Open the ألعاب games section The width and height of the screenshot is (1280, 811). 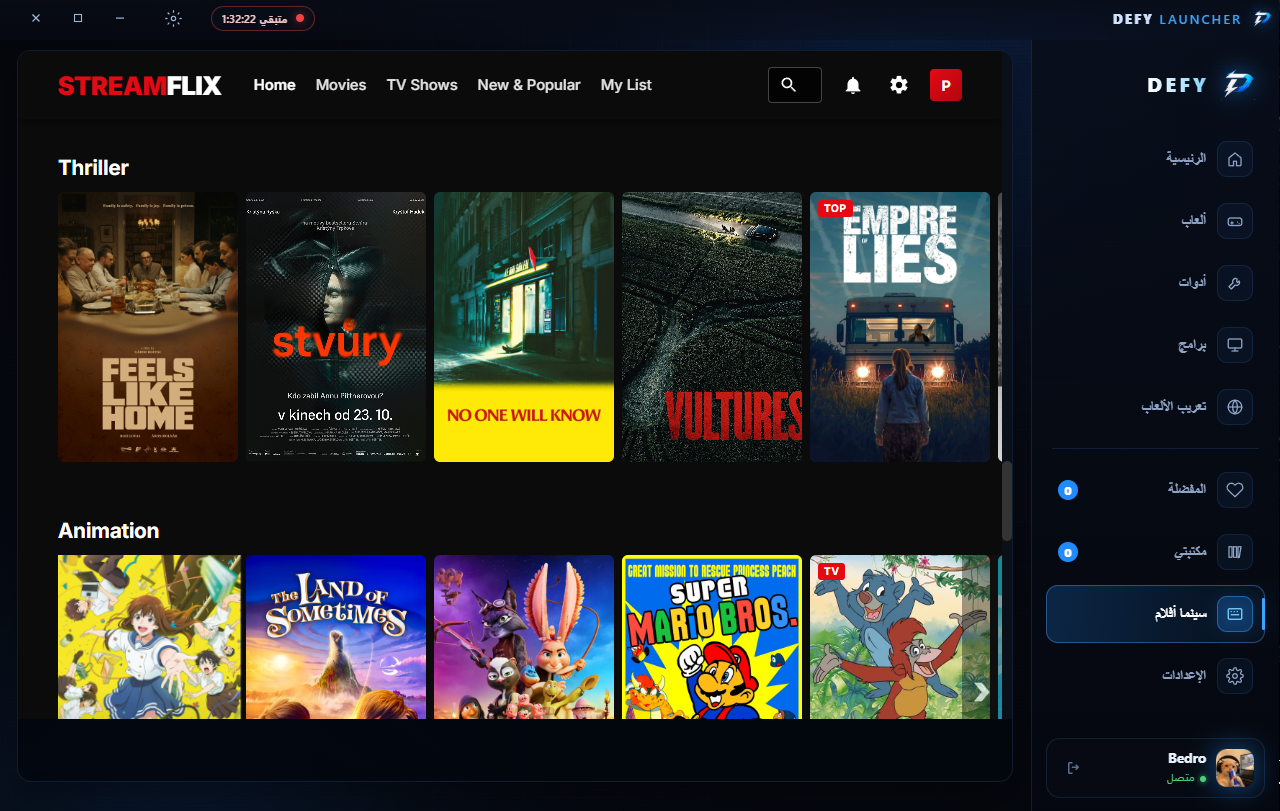pyautogui.click(x=1155, y=221)
